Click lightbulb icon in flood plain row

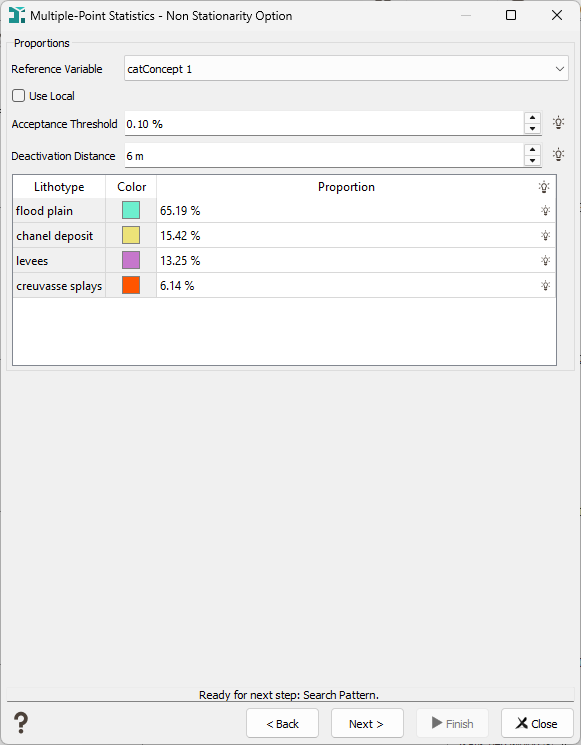[545, 210]
